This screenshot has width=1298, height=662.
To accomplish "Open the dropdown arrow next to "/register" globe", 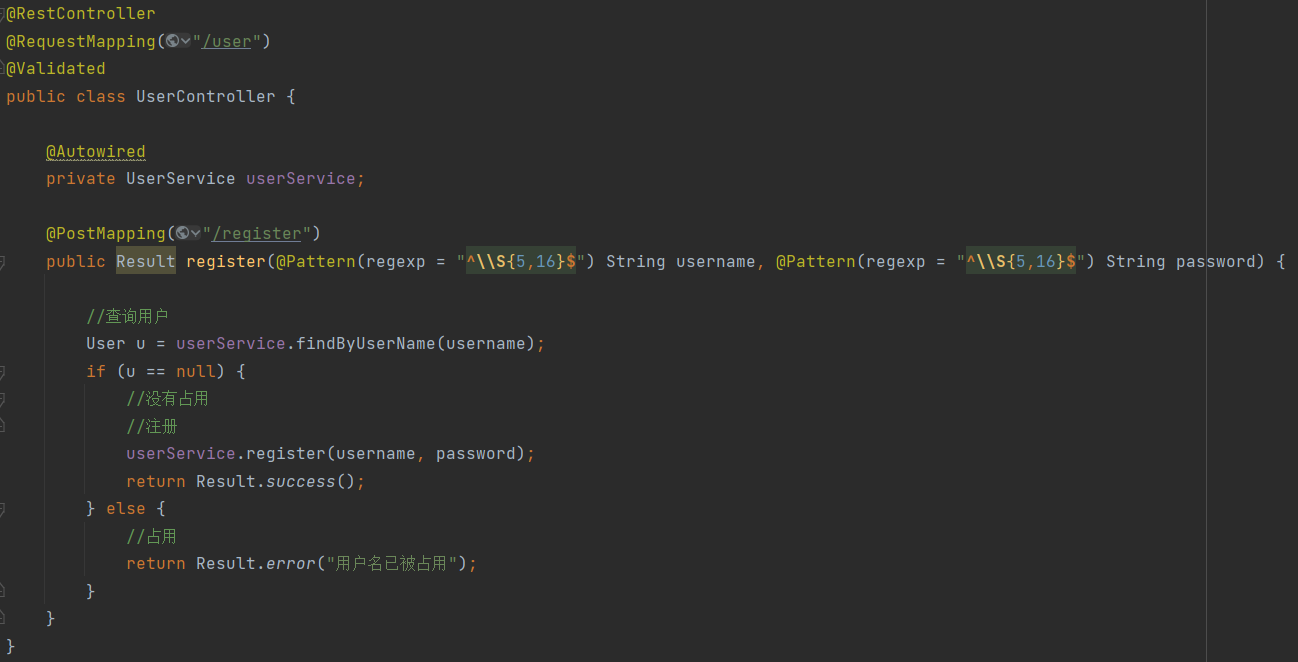I will tap(196, 234).
